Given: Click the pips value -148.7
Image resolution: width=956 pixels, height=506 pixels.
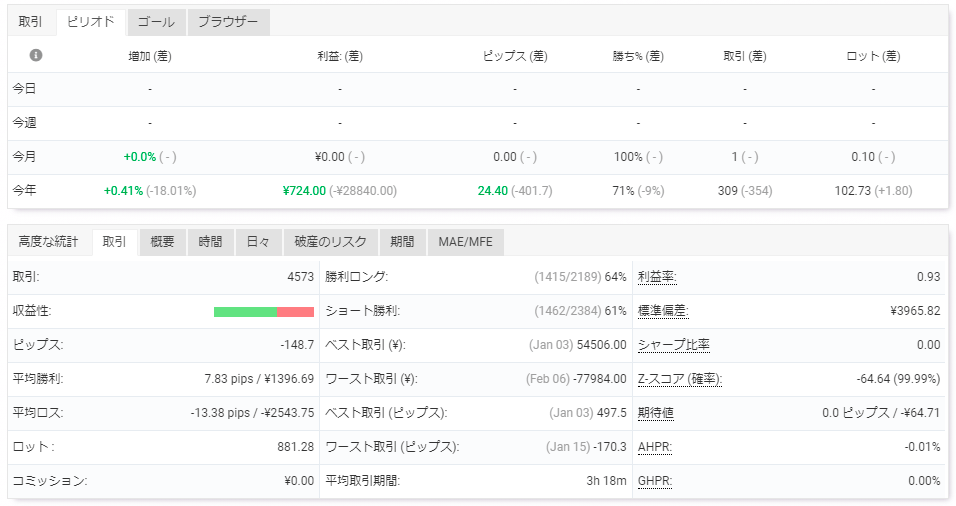Looking at the screenshot, I should [x=297, y=345].
